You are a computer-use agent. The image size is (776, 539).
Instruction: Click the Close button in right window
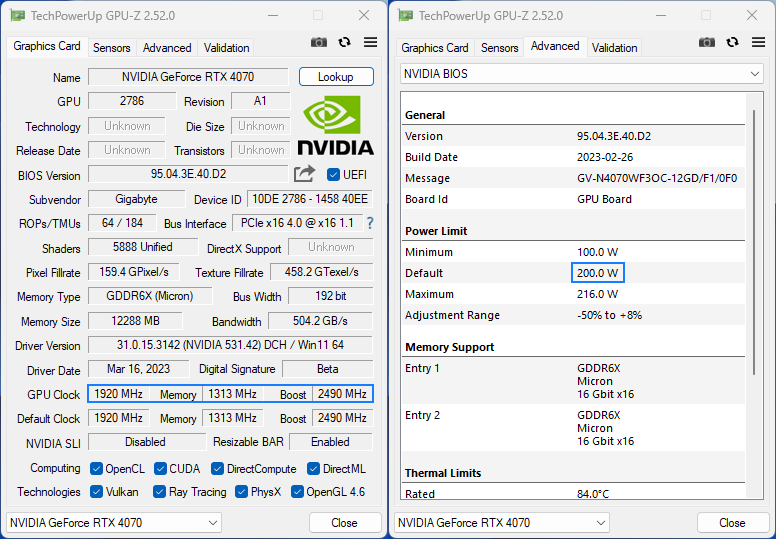(732, 523)
